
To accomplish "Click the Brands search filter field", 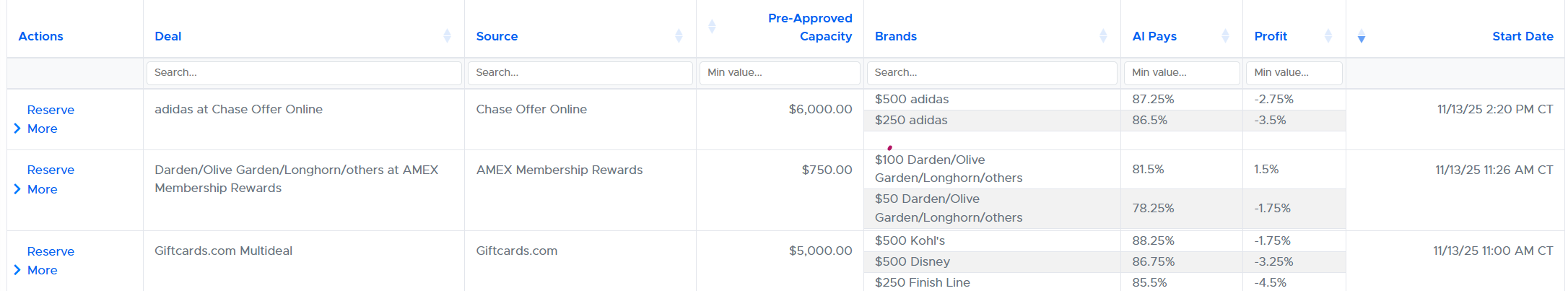I will 992,73.
